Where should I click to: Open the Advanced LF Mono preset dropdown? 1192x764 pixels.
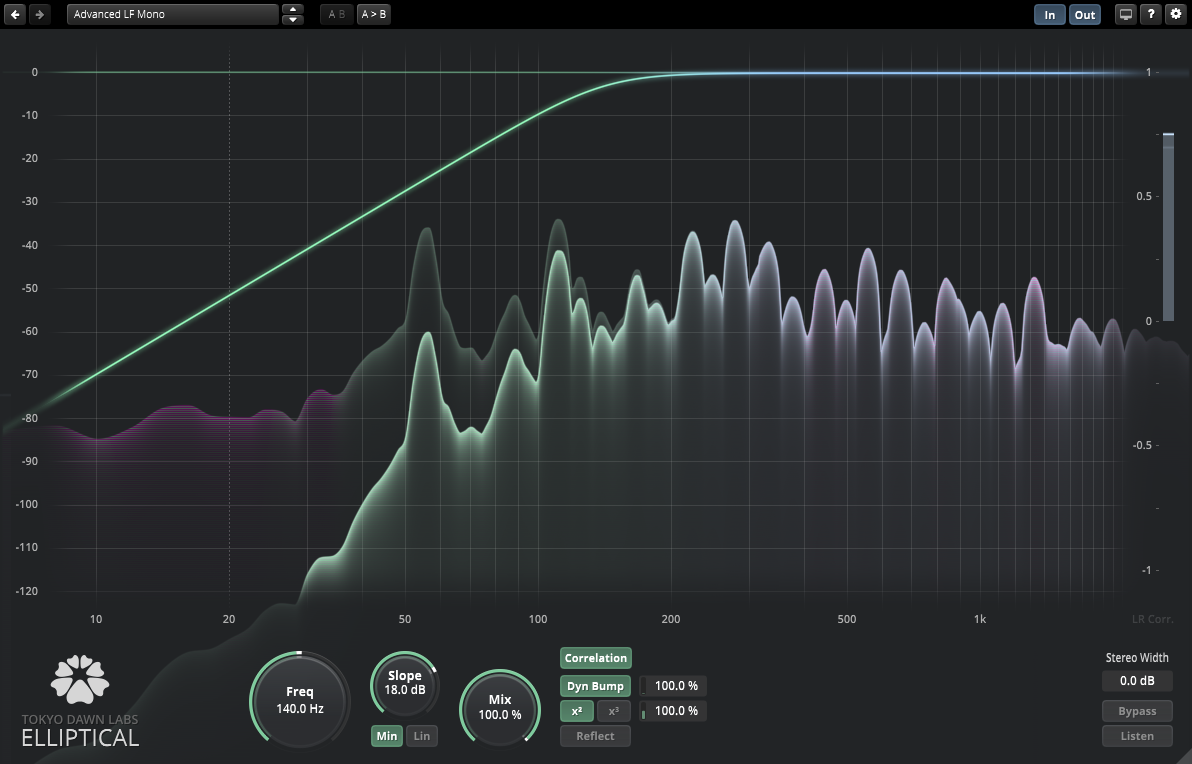point(172,15)
